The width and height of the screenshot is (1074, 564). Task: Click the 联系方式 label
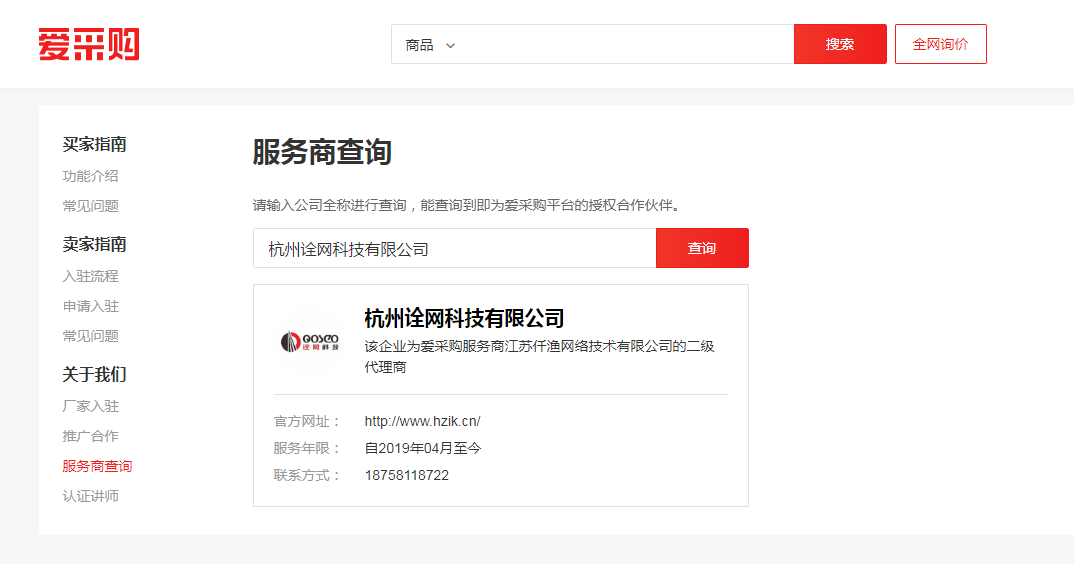click(307, 476)
